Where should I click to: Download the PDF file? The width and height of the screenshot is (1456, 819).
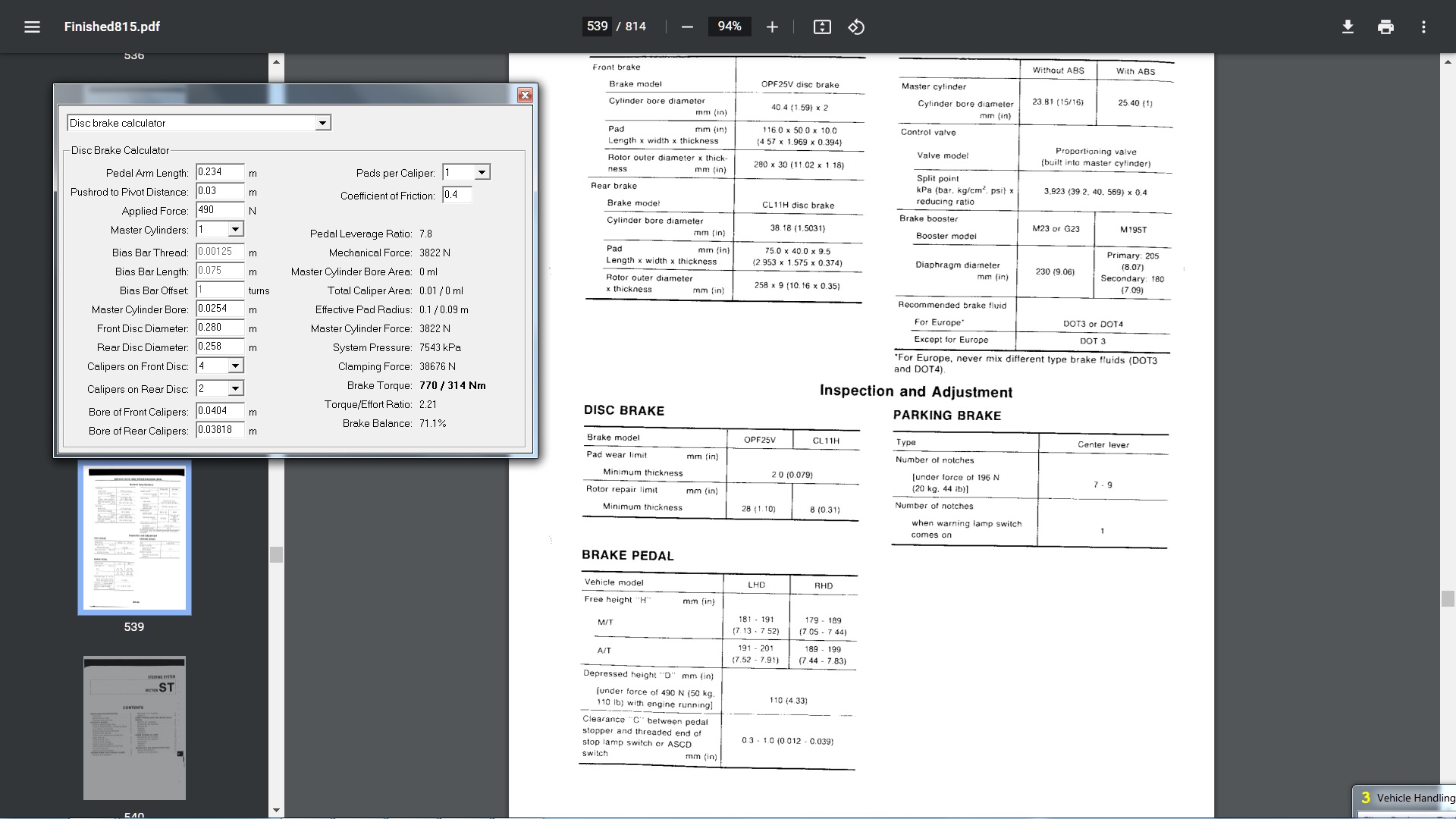[1348, 27]
